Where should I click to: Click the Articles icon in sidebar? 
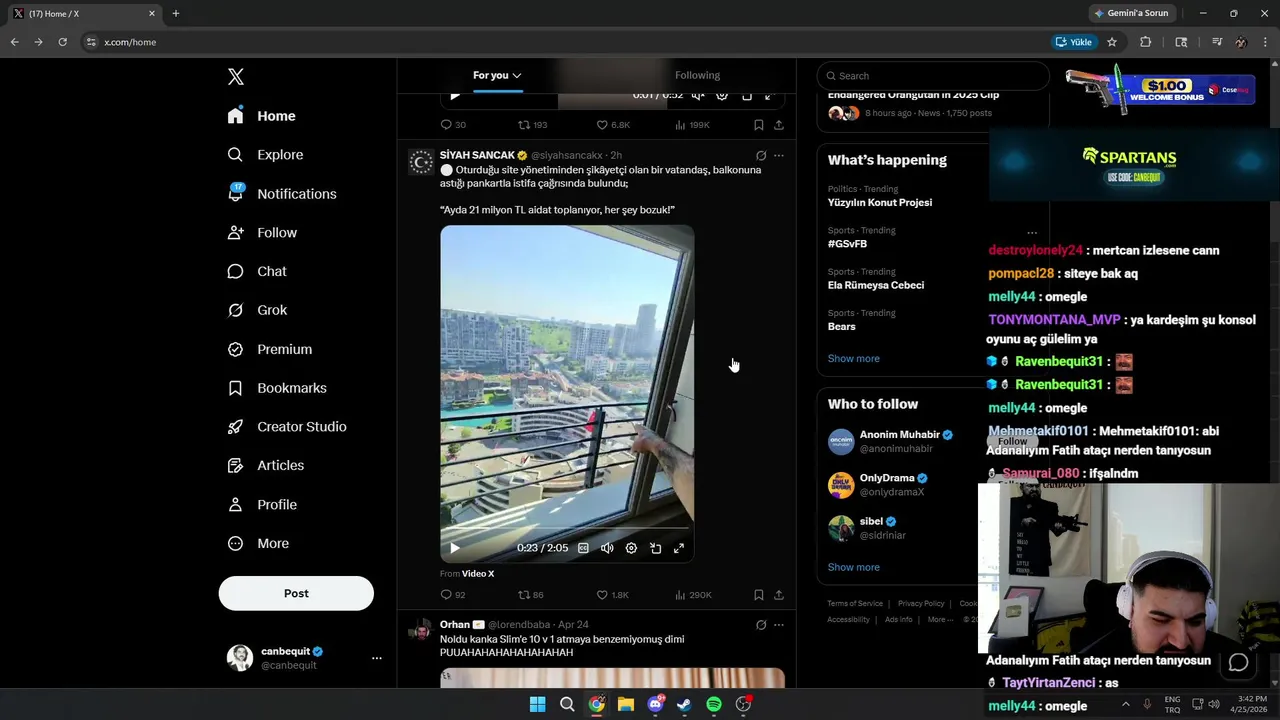(235, 465)
